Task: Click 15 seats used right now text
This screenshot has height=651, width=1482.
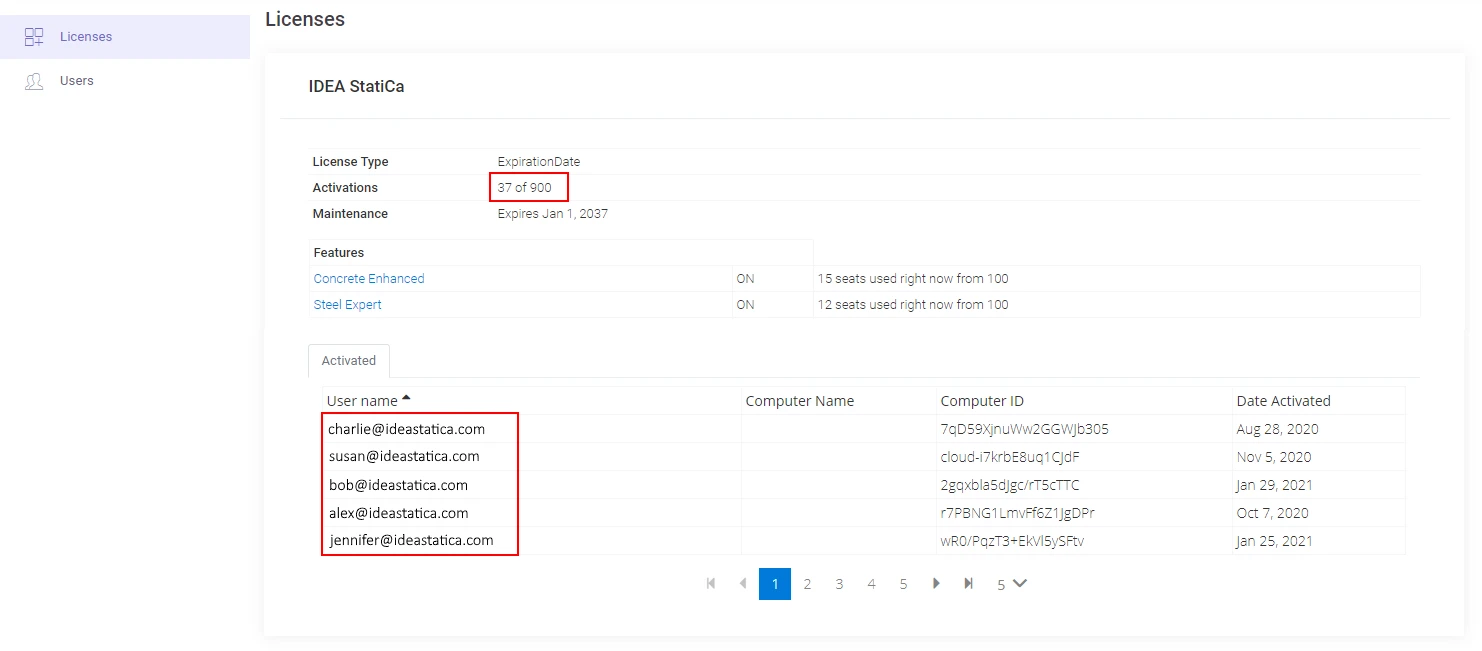Action: 913,279
